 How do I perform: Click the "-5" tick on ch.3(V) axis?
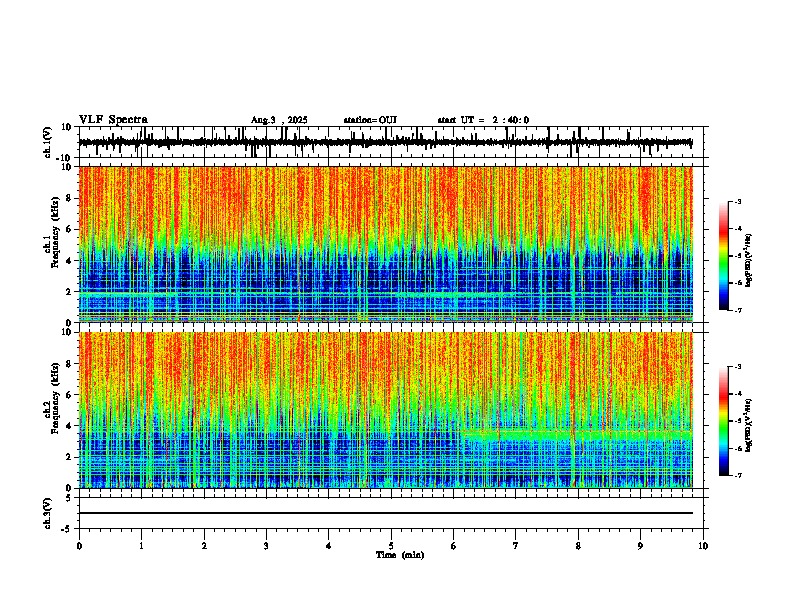click(68, 529)
